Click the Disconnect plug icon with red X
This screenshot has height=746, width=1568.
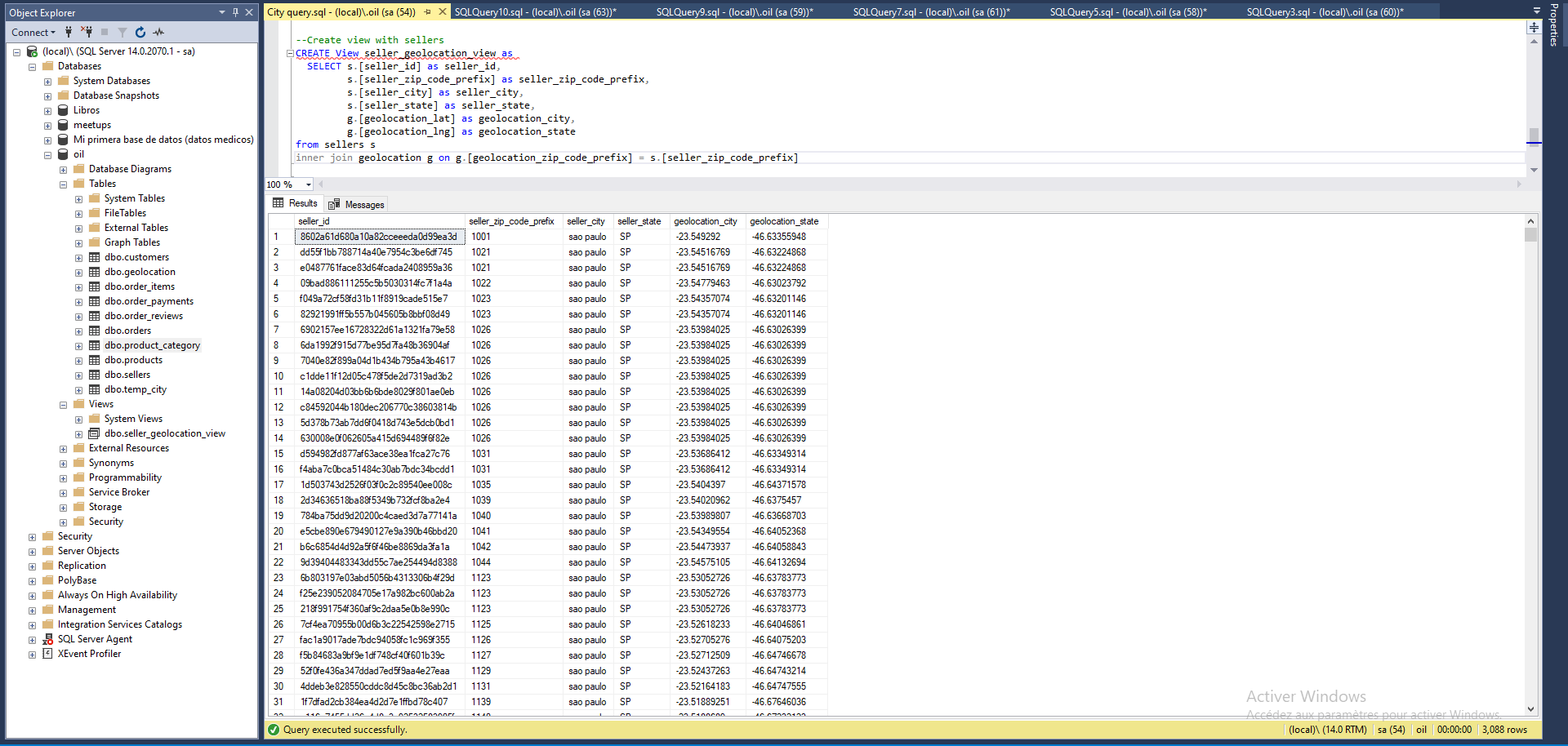coord(87,33)
